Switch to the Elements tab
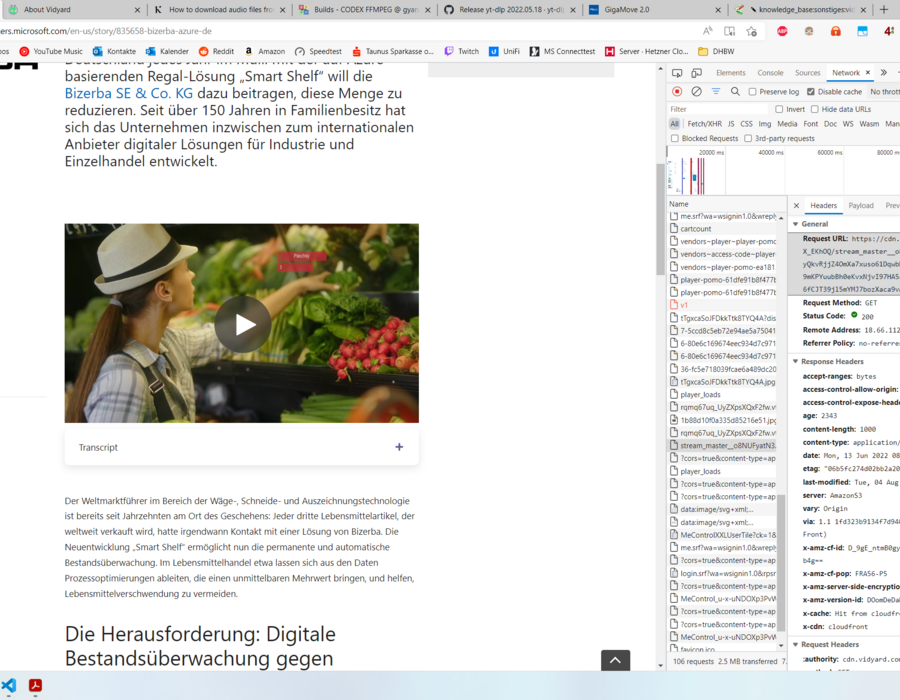 tap(731, 73)
